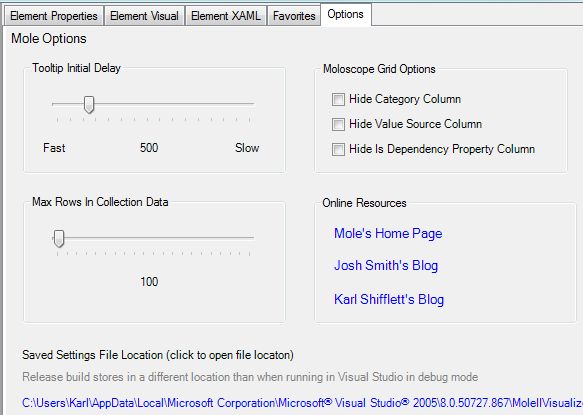Open Mole's Home Page link
The width and height of the screenshot is (583, 415).
[388, 234]
